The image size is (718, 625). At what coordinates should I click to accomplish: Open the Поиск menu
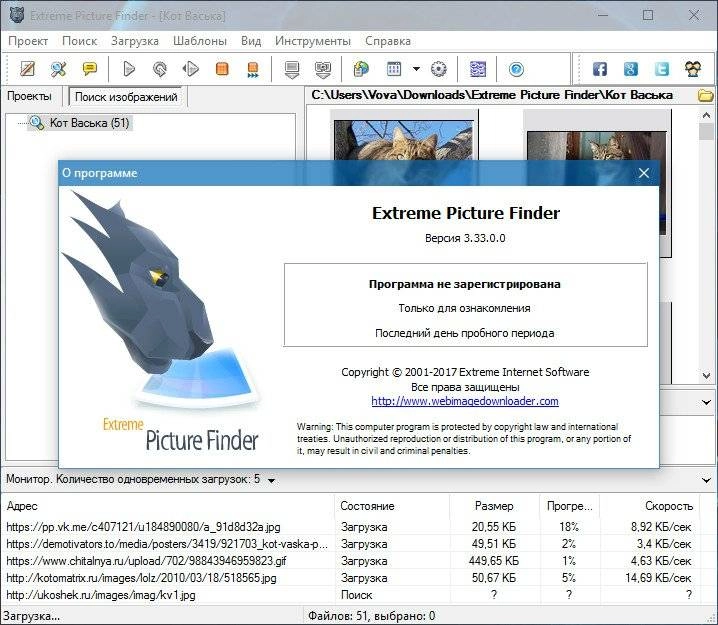pos(80,41)
